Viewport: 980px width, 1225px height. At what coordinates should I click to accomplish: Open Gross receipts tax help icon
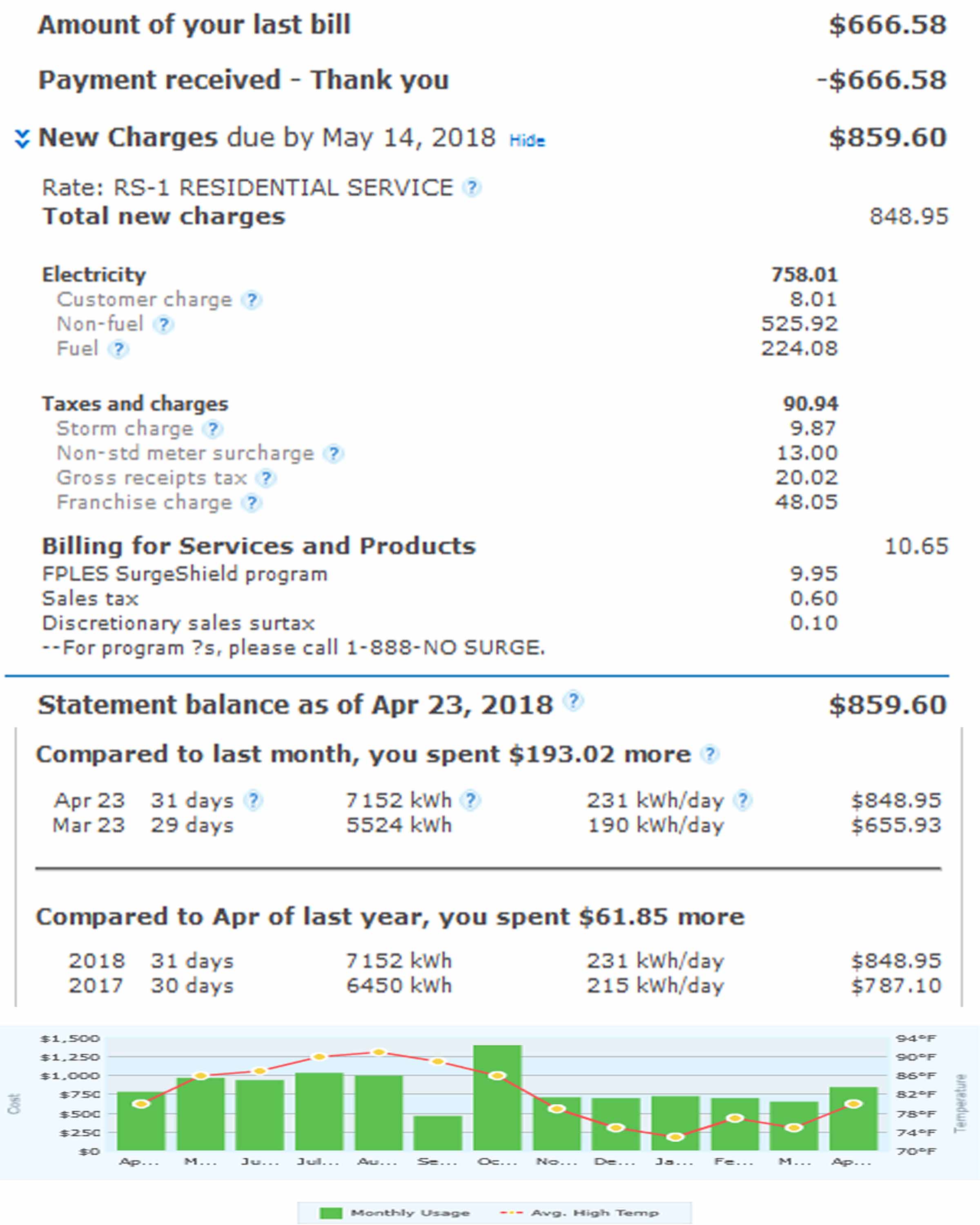pyautogui.click(x=266, y=479)
